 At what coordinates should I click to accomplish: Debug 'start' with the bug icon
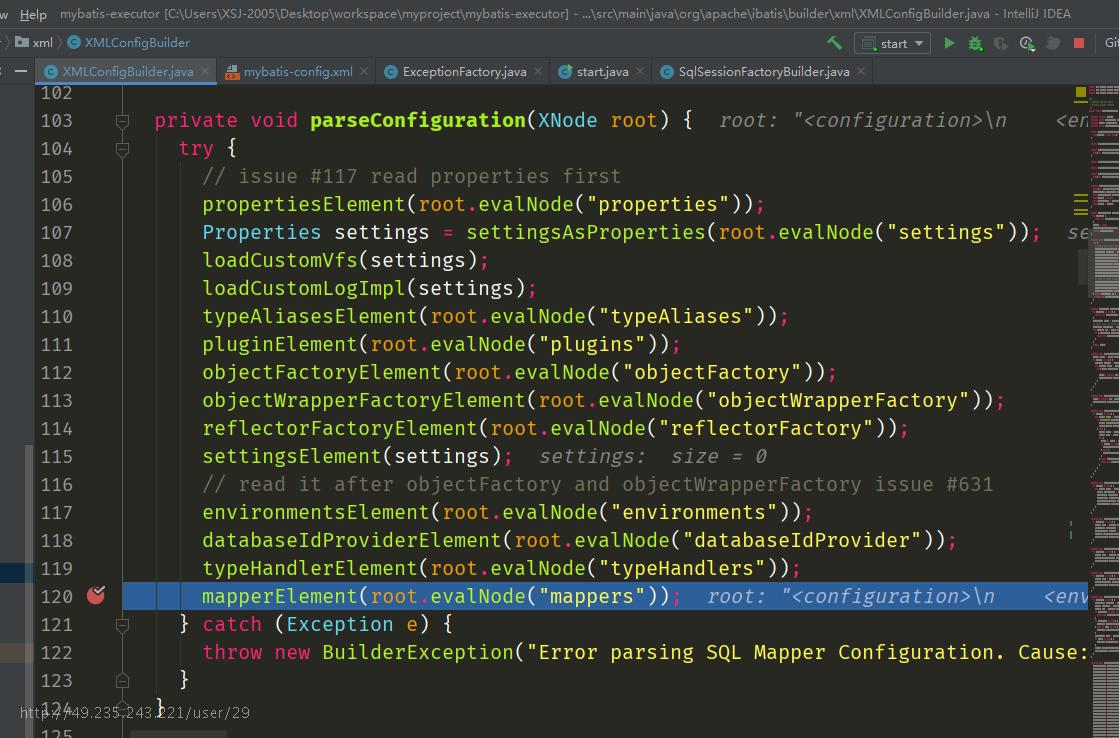pos(975,44)
